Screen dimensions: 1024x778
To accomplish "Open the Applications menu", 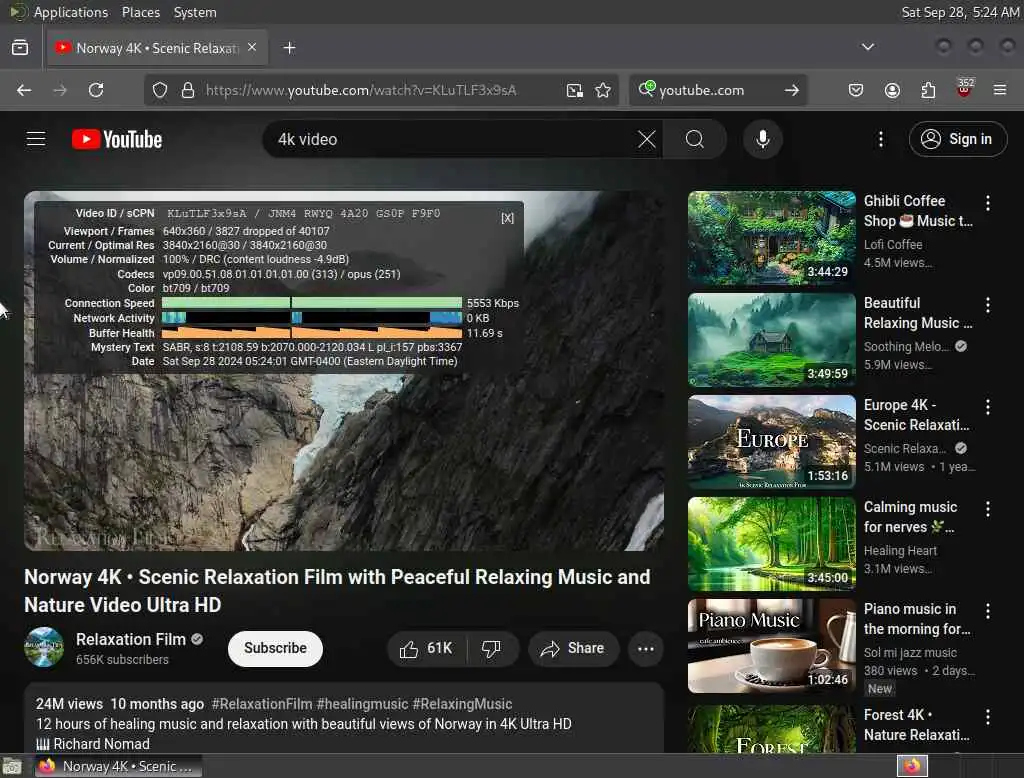I will click(x=71, y=12).
